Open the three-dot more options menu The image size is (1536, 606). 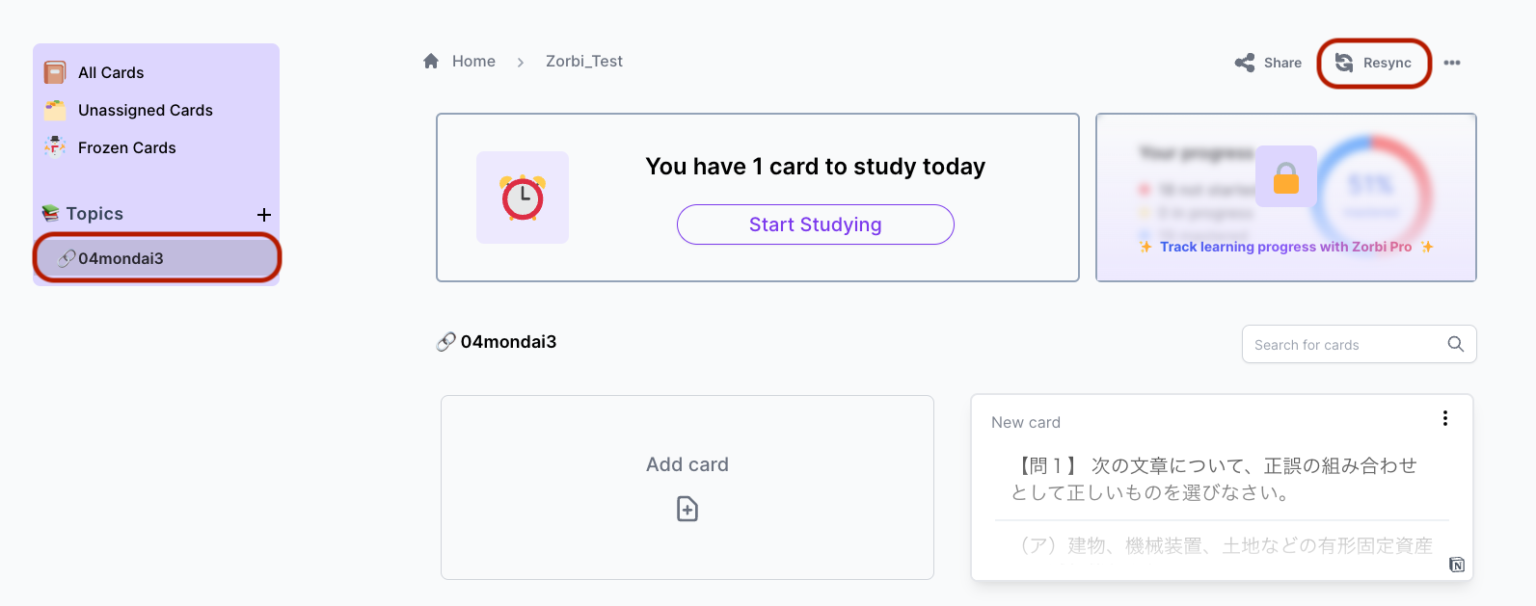click(x=1452, y=63)
